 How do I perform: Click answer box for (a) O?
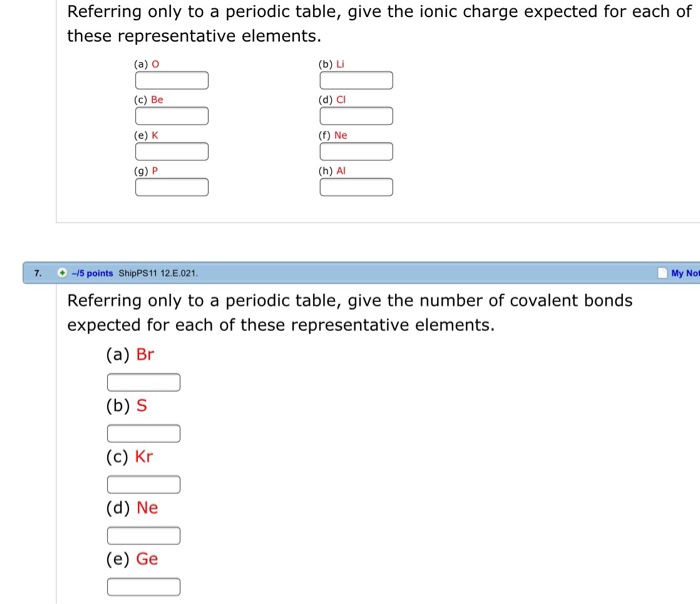[172, 81]
